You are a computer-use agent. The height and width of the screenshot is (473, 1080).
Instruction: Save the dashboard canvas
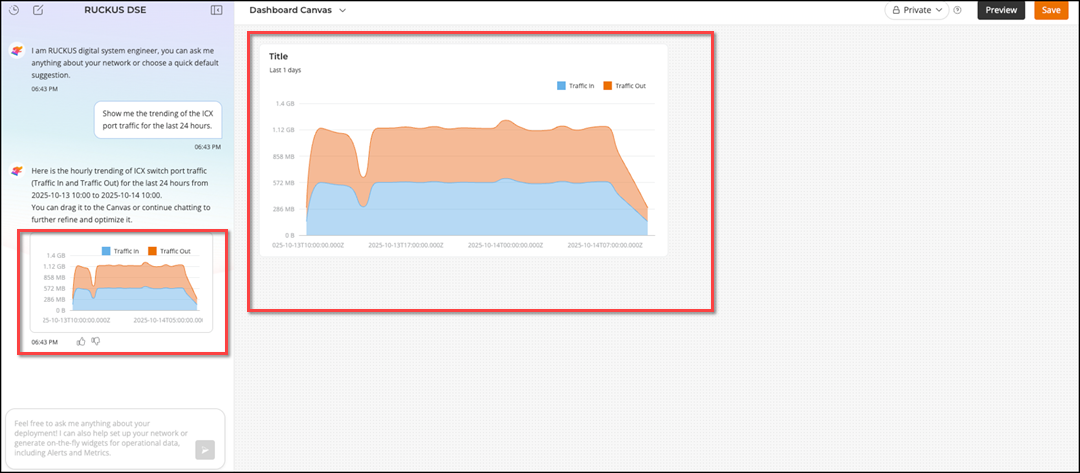coord(1051,10)
